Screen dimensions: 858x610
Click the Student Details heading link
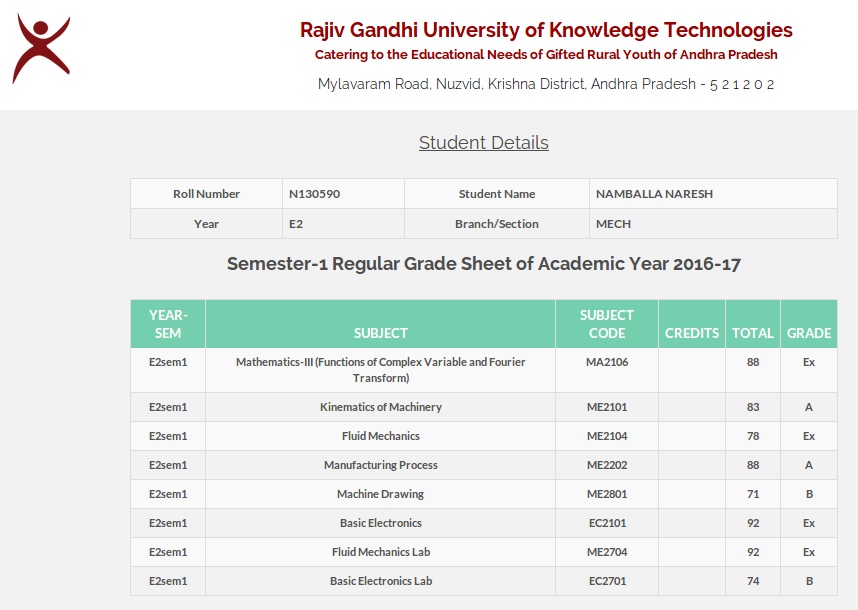tap(484, 142)
